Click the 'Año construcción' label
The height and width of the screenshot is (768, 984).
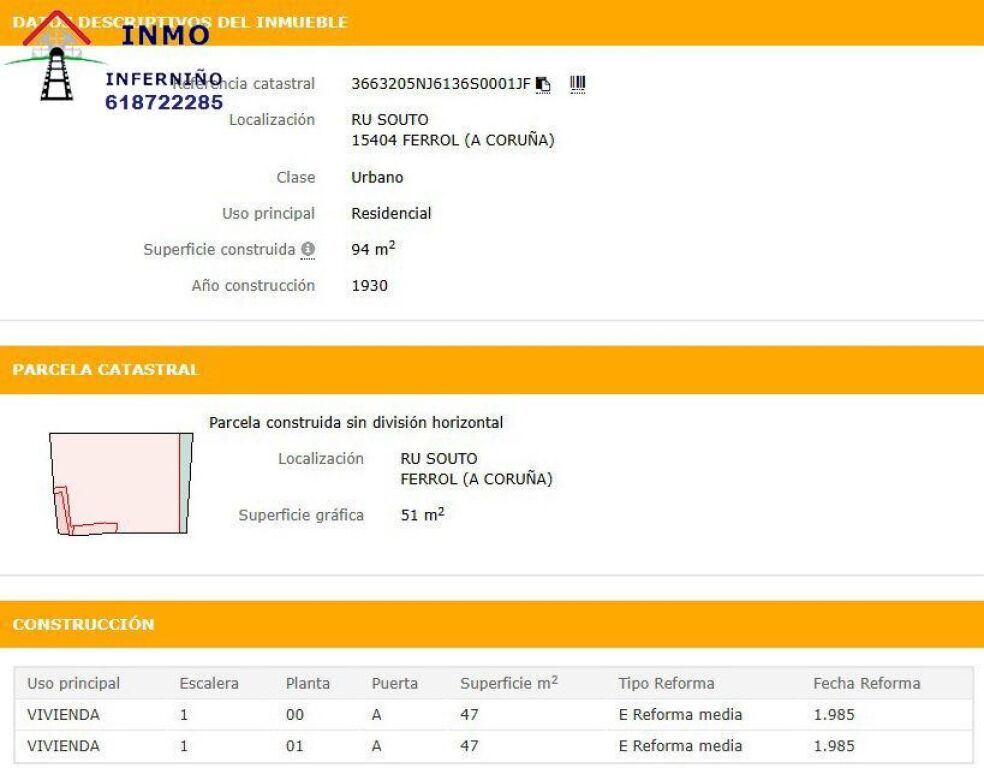[x=254, y=286]
